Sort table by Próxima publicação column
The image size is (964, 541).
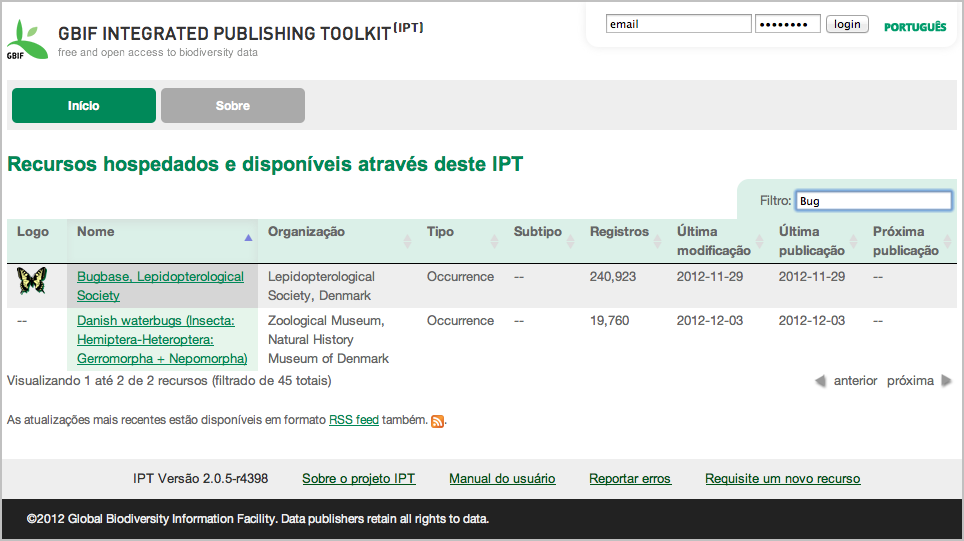point(910,240)
